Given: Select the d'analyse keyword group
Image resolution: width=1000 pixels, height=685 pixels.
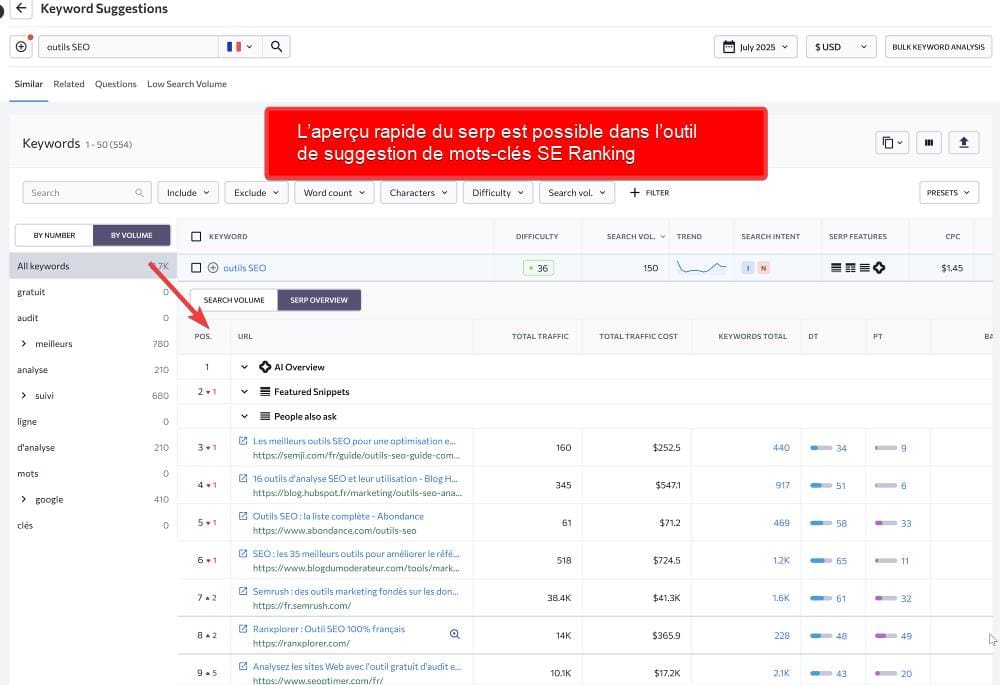Looking at the screenshot, I should [93, 448].
